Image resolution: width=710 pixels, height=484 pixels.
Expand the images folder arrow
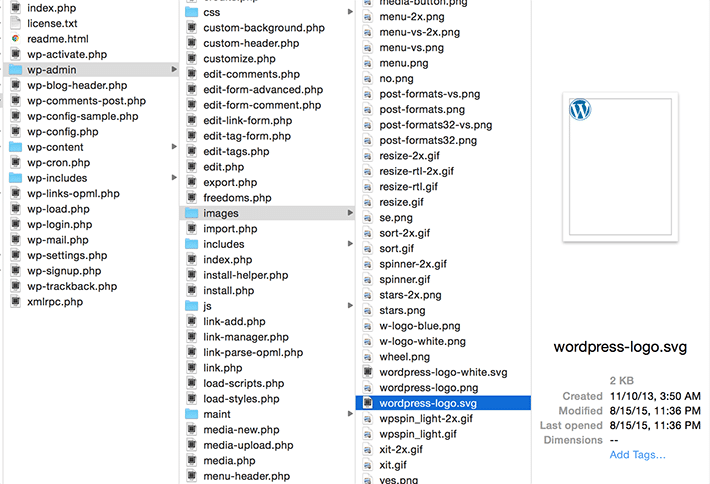click(x=350, y=213)
